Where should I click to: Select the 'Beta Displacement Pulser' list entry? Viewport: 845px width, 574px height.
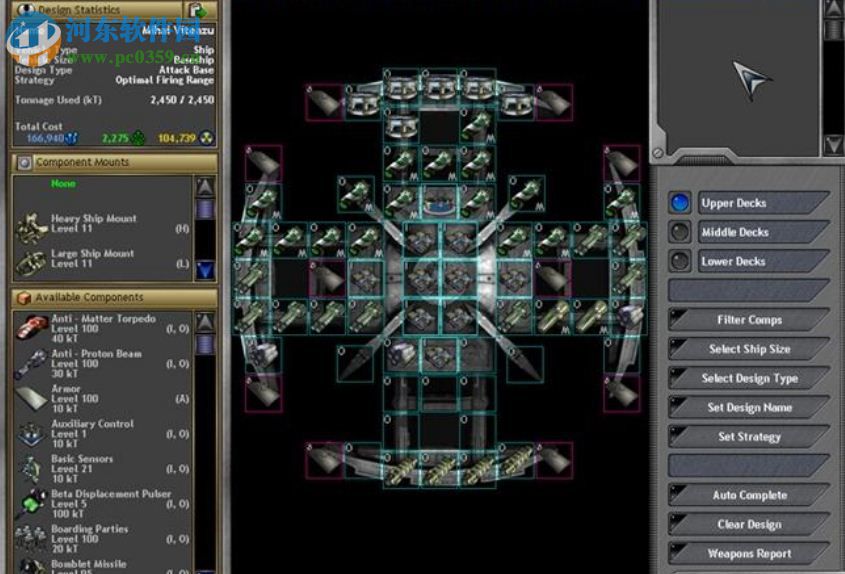point(102,503)
